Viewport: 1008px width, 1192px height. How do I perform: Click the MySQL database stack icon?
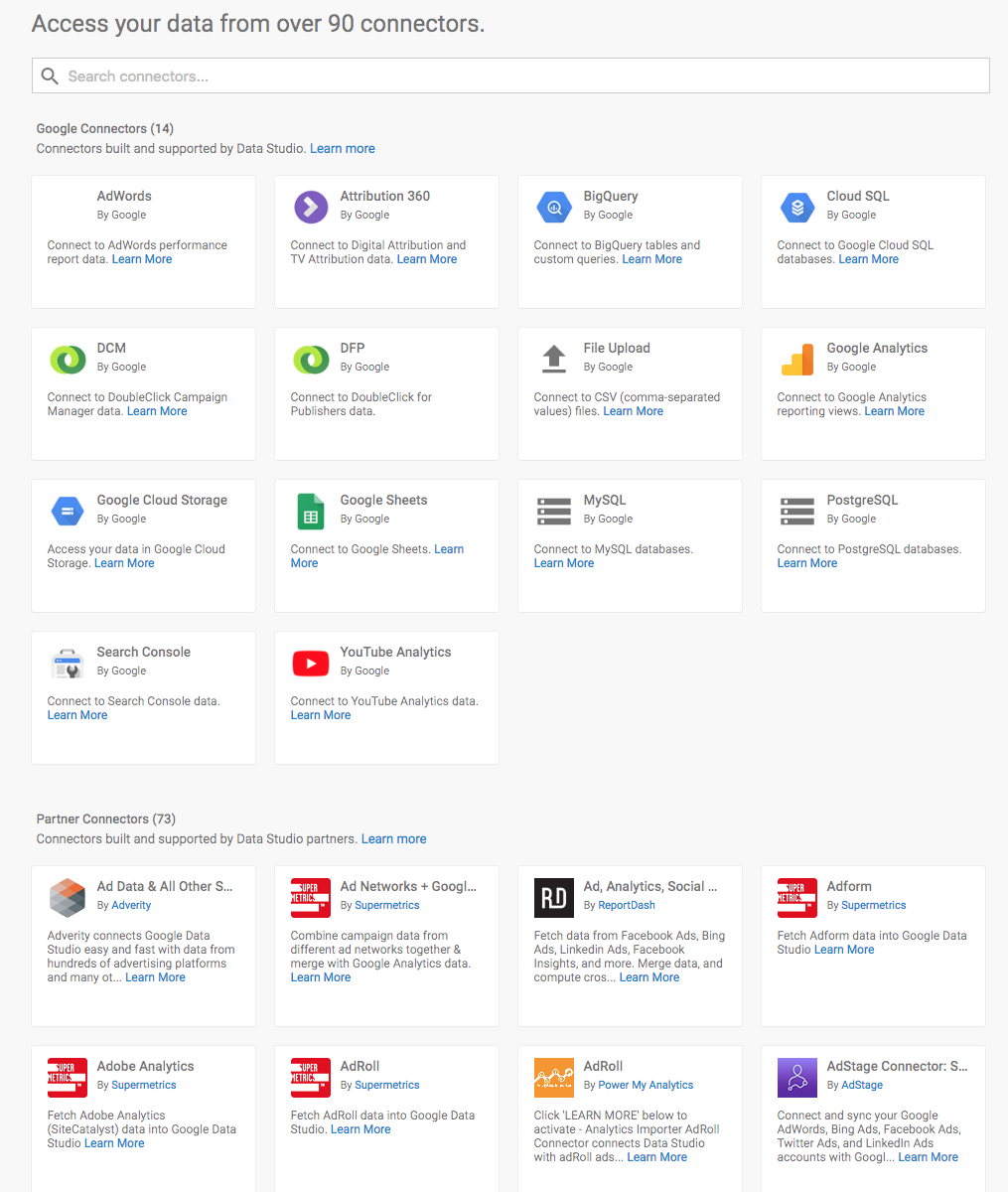[x=554, y=511]
